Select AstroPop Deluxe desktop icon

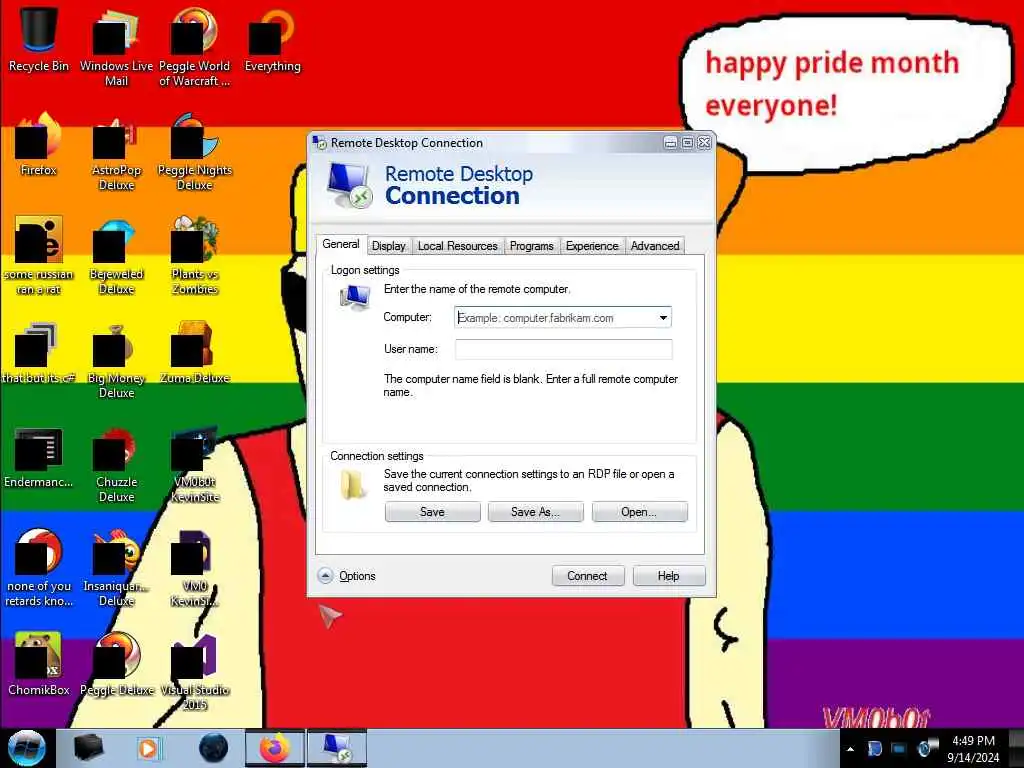(x=116, y=152)
